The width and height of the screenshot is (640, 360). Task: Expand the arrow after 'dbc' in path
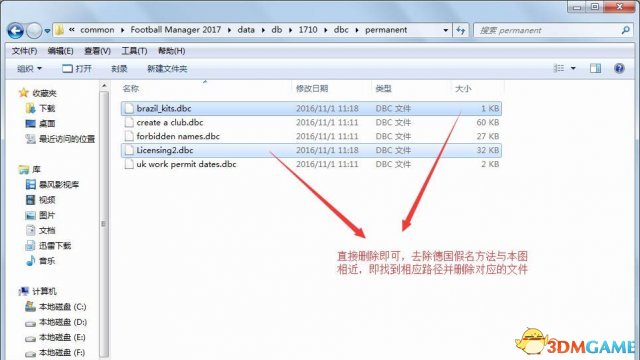coord(357,30)
